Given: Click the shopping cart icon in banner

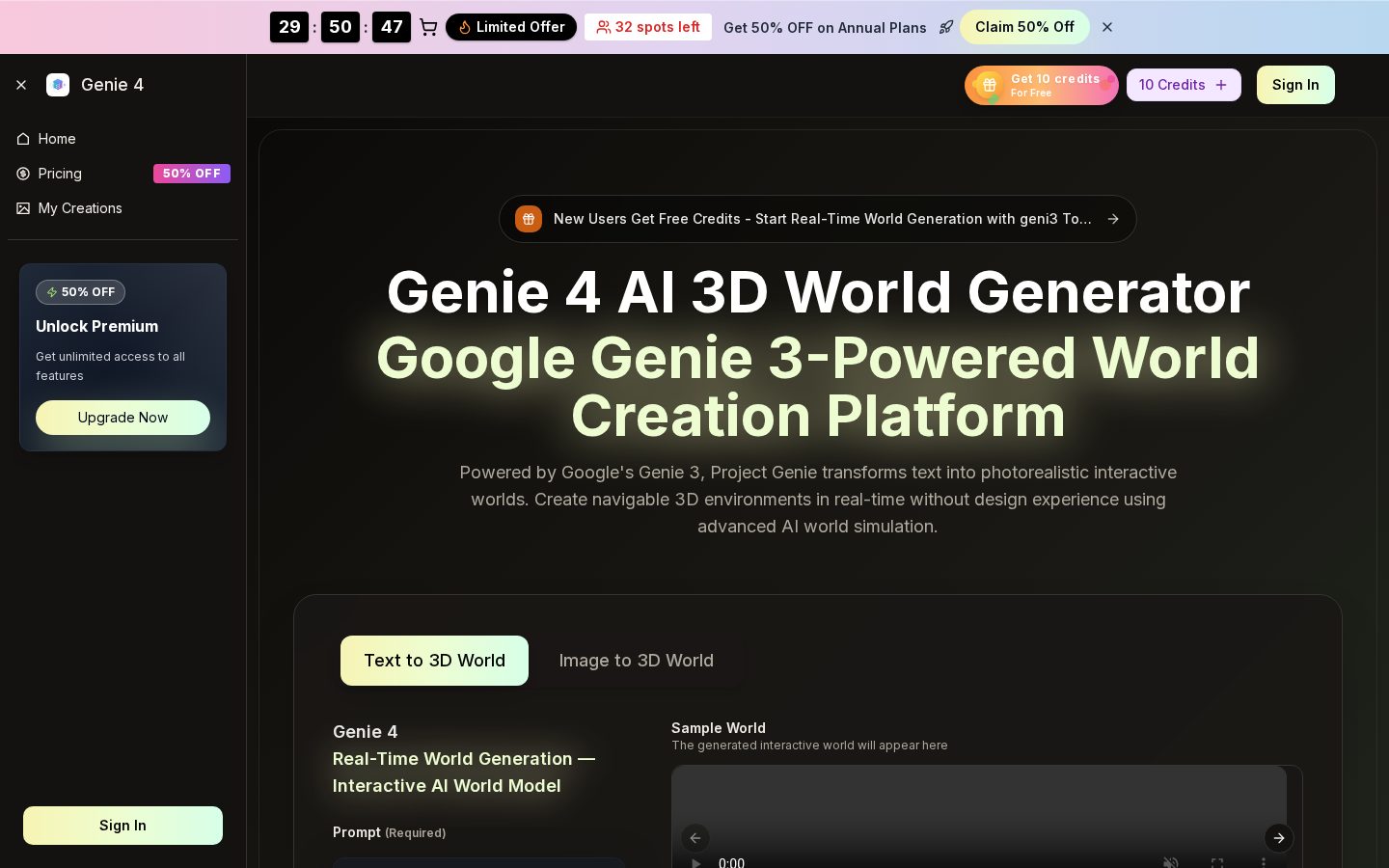Looking at the screenshot, I should 428,27.
